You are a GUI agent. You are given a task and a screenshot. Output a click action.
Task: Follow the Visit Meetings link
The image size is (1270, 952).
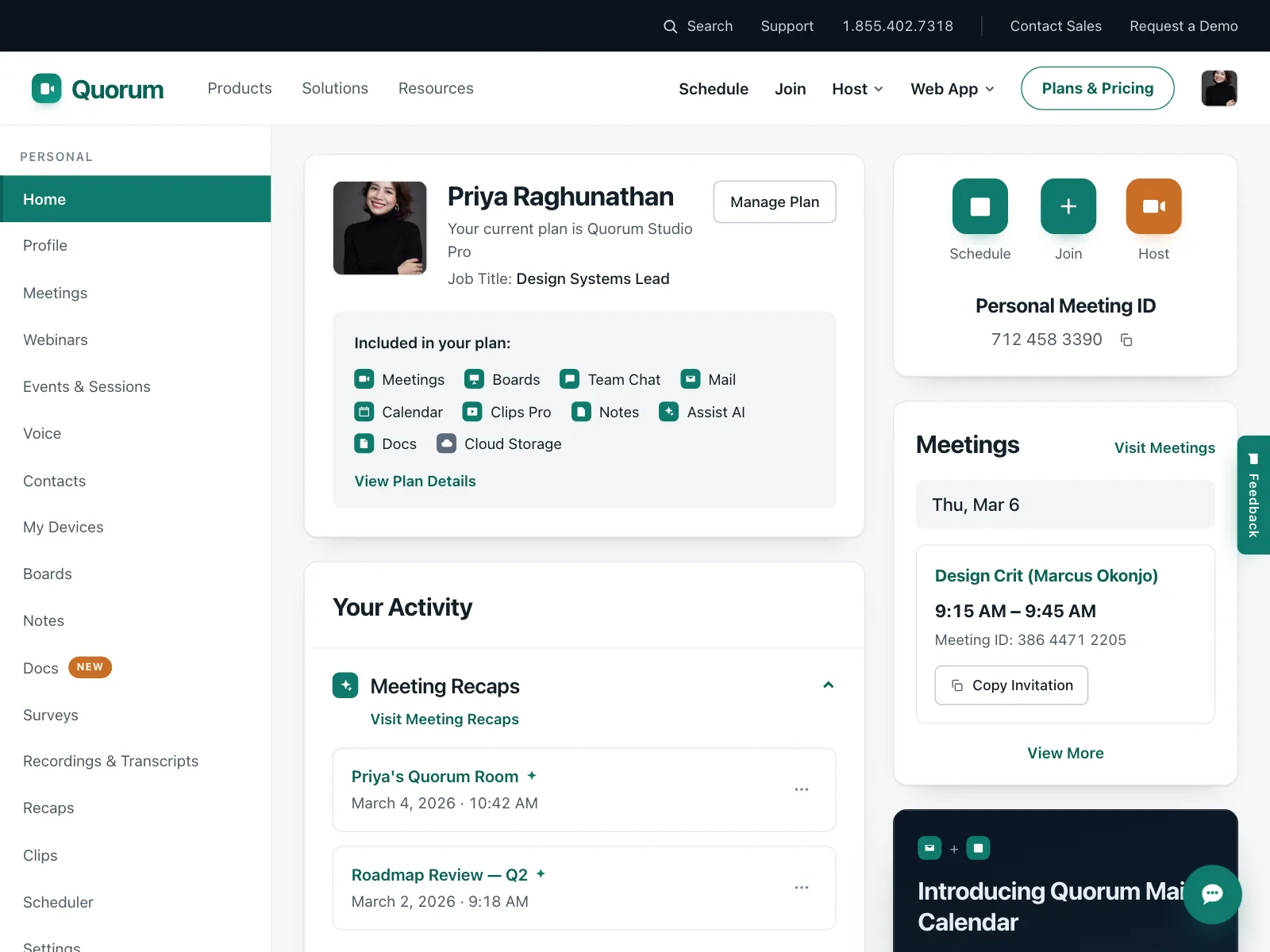tap(1164, 447)
